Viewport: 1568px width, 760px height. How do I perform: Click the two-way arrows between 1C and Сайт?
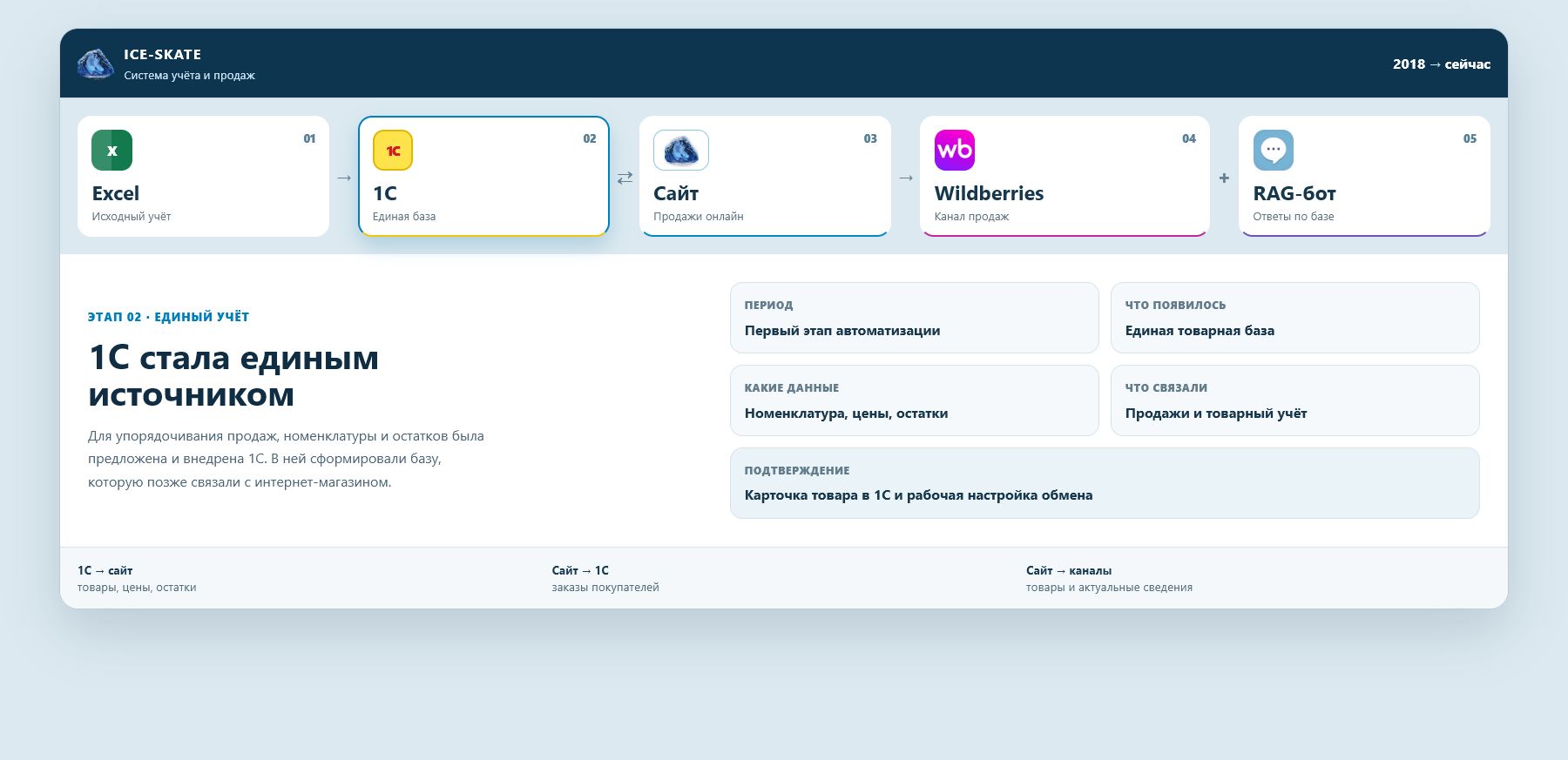tap(625, 178)
